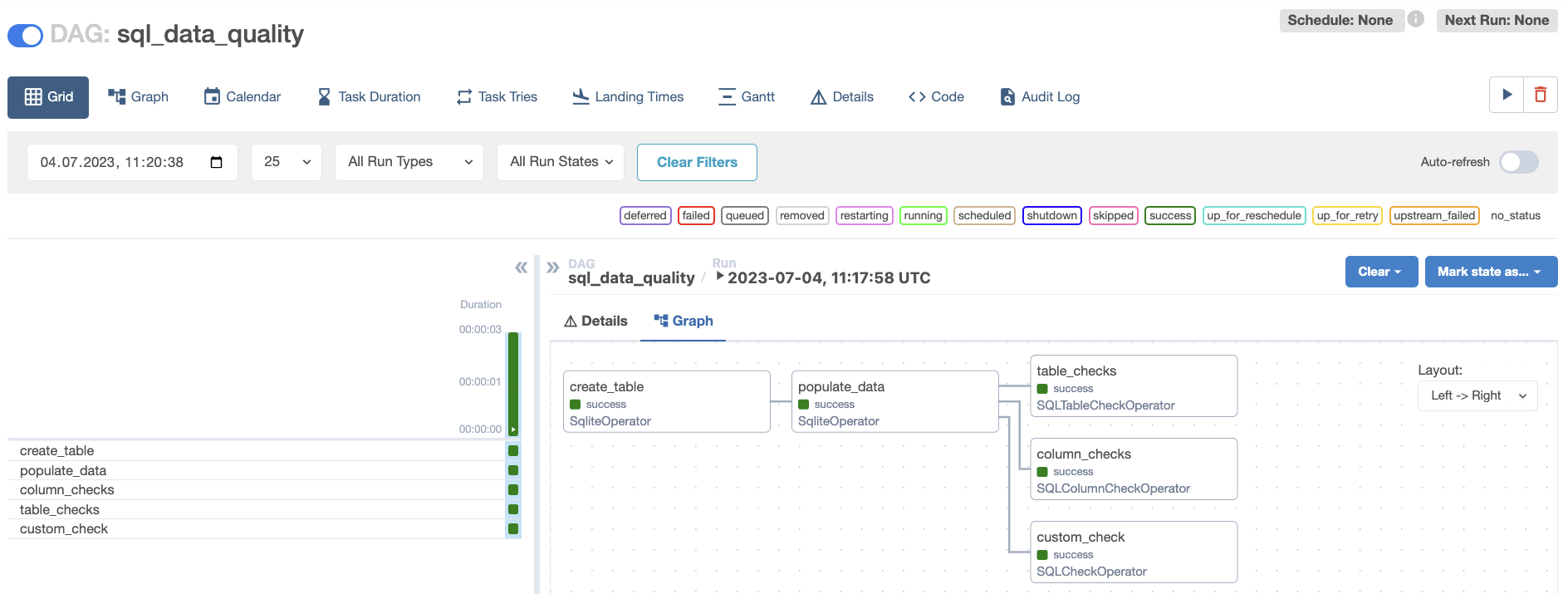Open the All Run Types dropdown
Viewport: 1568px width, 594px height.
[409, 162]
